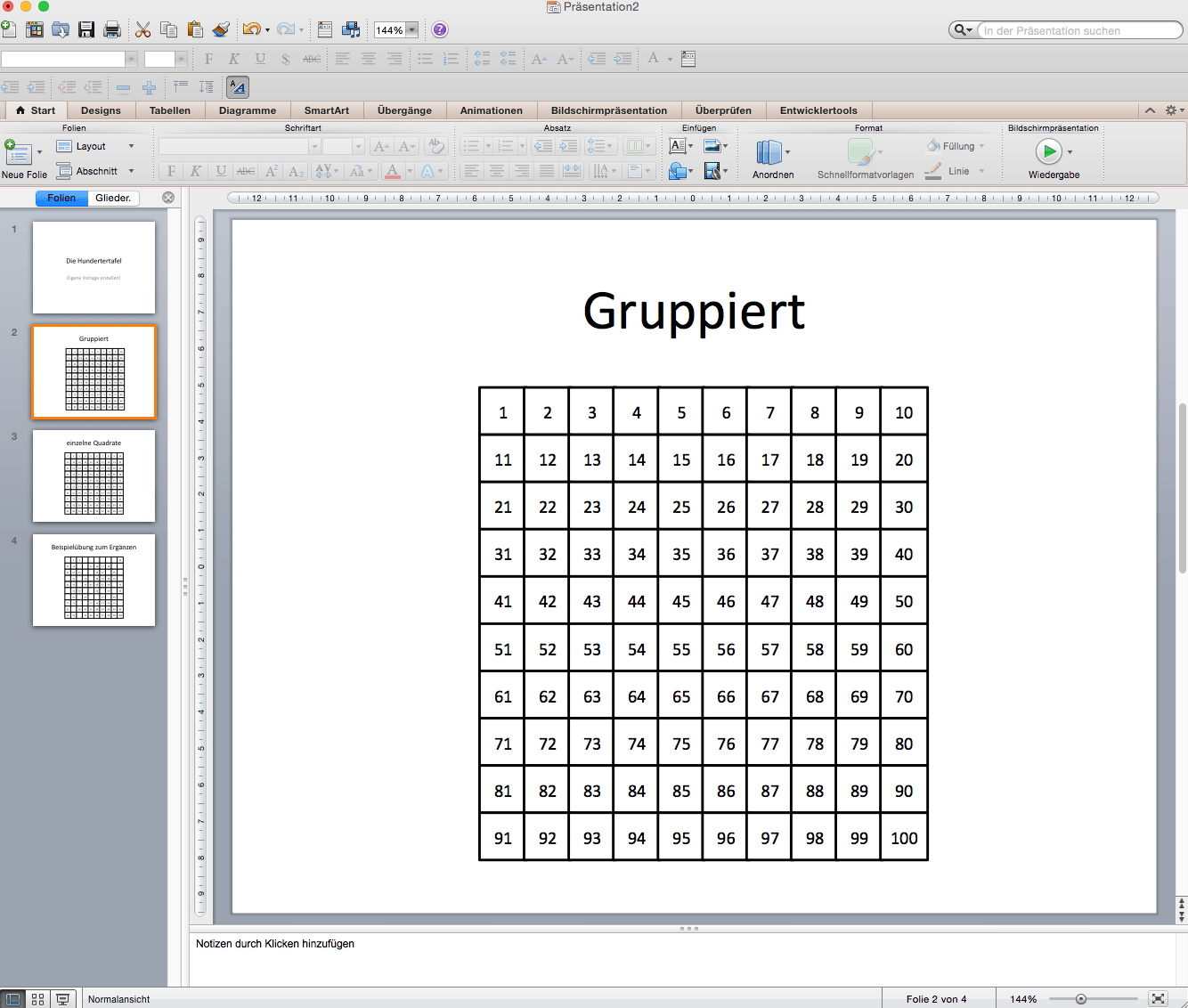
Task: Copy the selection using the copy icon
Action: 168,29
